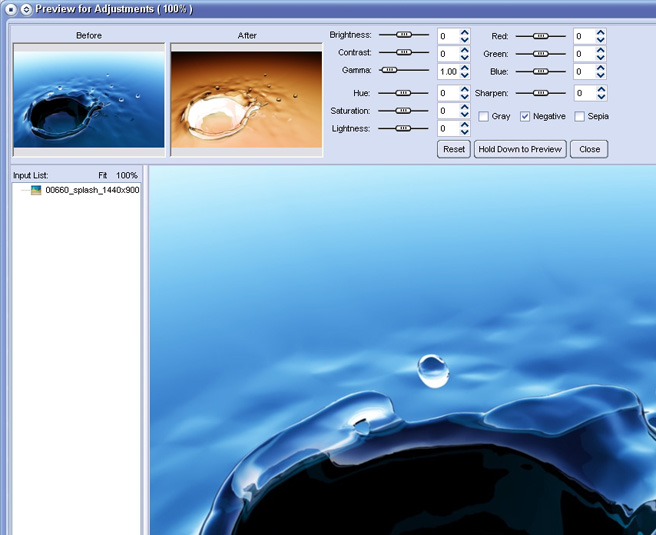Viewport: 656px width, 535px height.
Task: Increase Lightness with the up arrow
Action: (464, 125)
